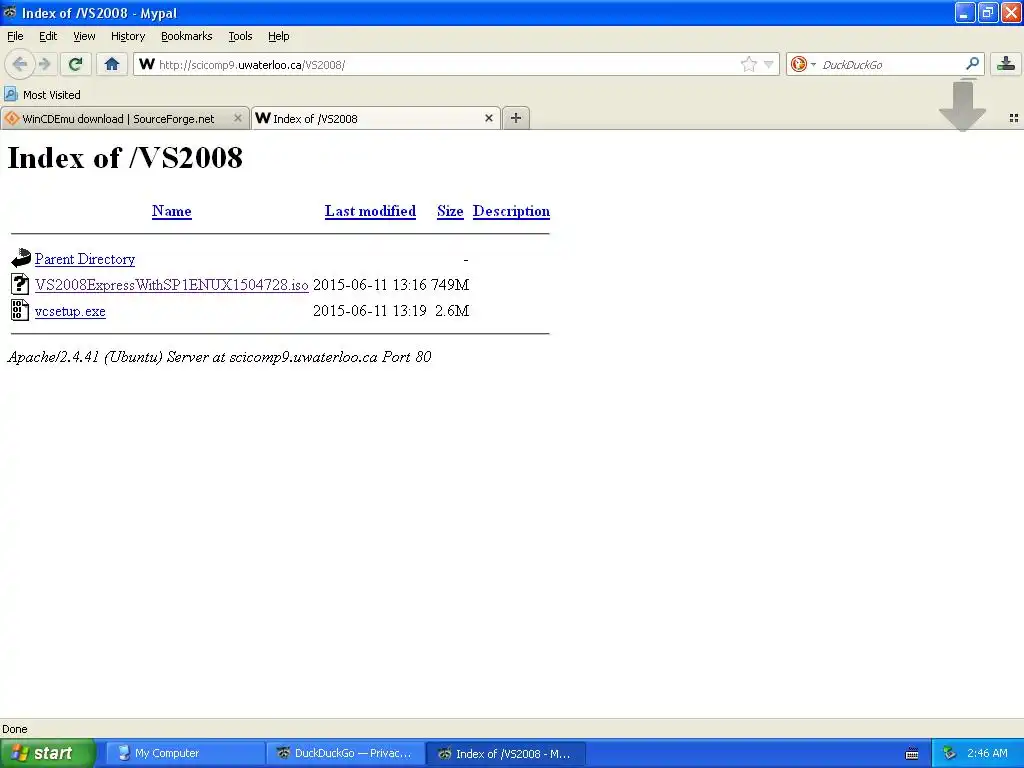This screenshot has width=1024, height=768.
Task: Click the iso date 2015-06-11 13:16
Action: (x=370, y=285)
